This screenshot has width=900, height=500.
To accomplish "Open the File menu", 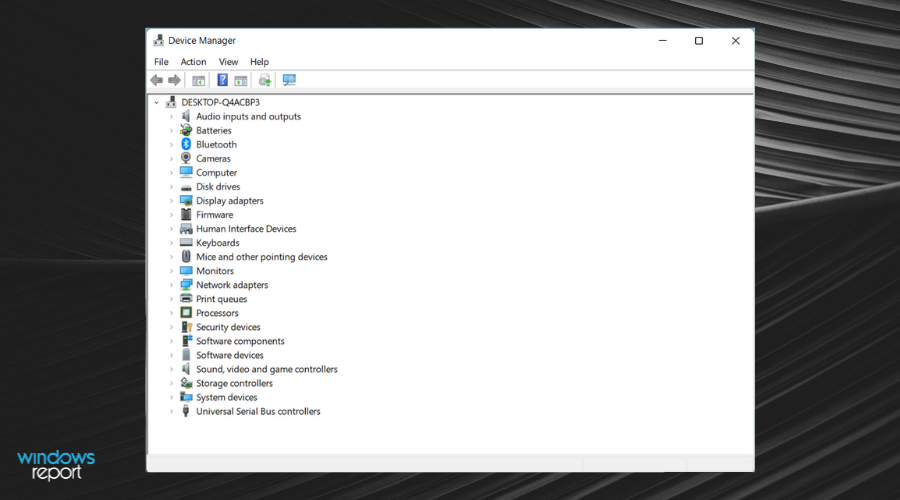I will (x=161, y=61).
